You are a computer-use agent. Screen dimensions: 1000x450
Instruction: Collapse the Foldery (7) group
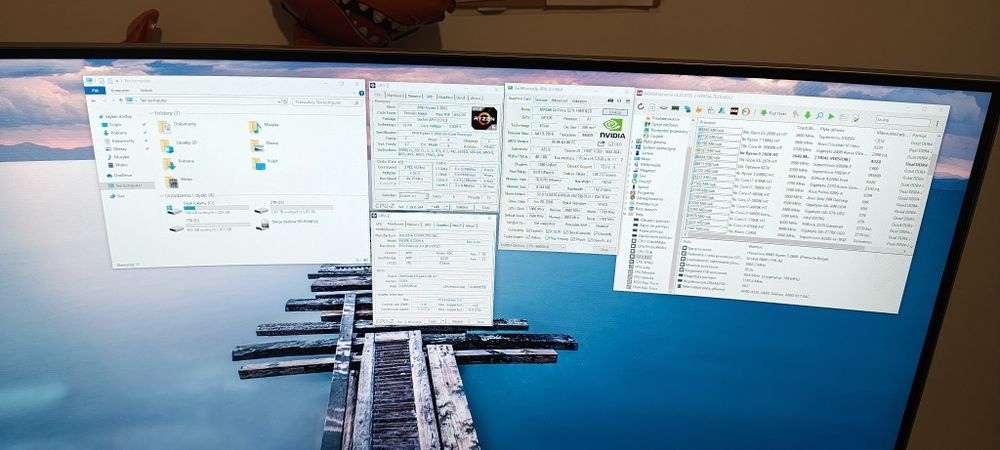tap(151, 113)
